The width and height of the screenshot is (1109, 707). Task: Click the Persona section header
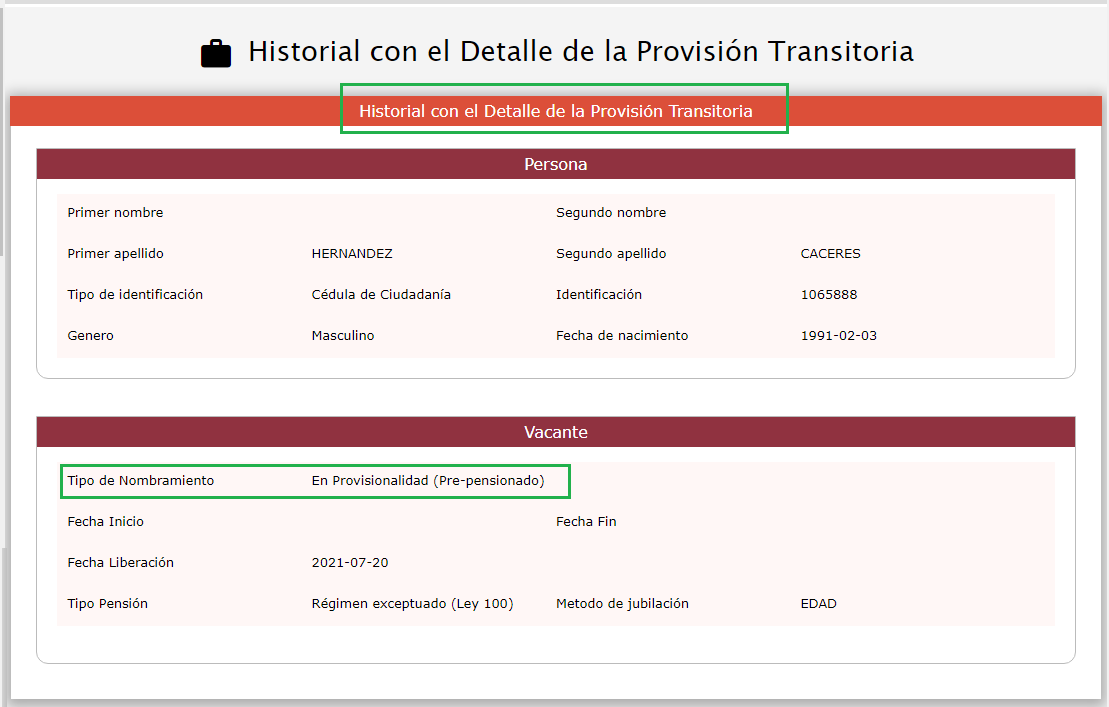pyautogui.click(x=555, y=164)
